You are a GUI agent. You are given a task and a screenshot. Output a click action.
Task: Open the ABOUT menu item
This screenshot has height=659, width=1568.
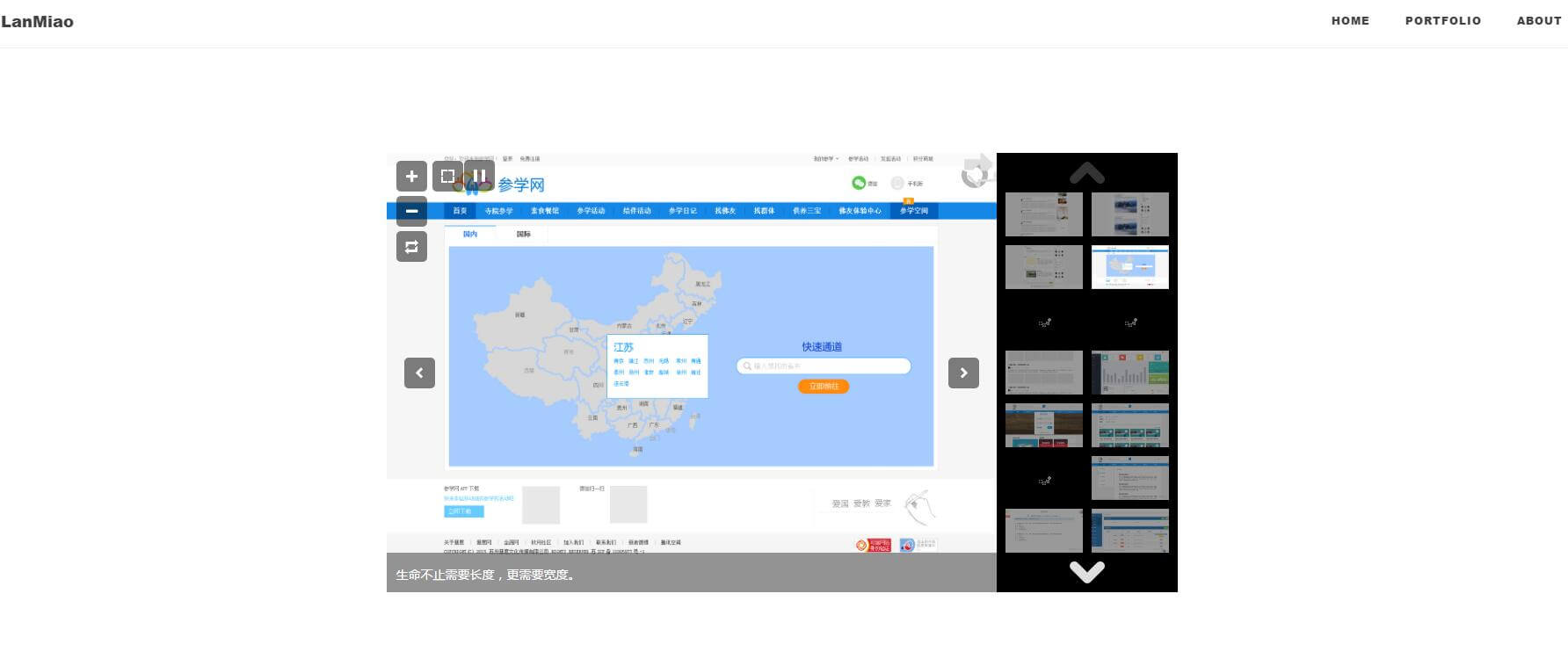1539,20
